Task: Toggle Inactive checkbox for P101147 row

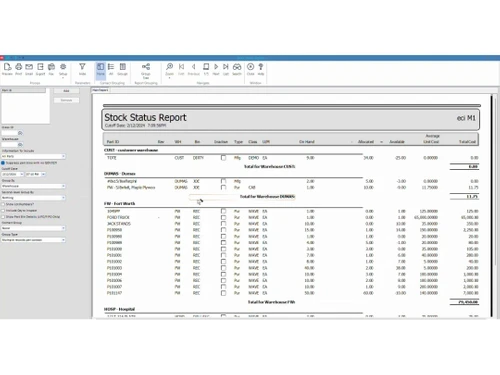Action: click(x=223, y=293)
